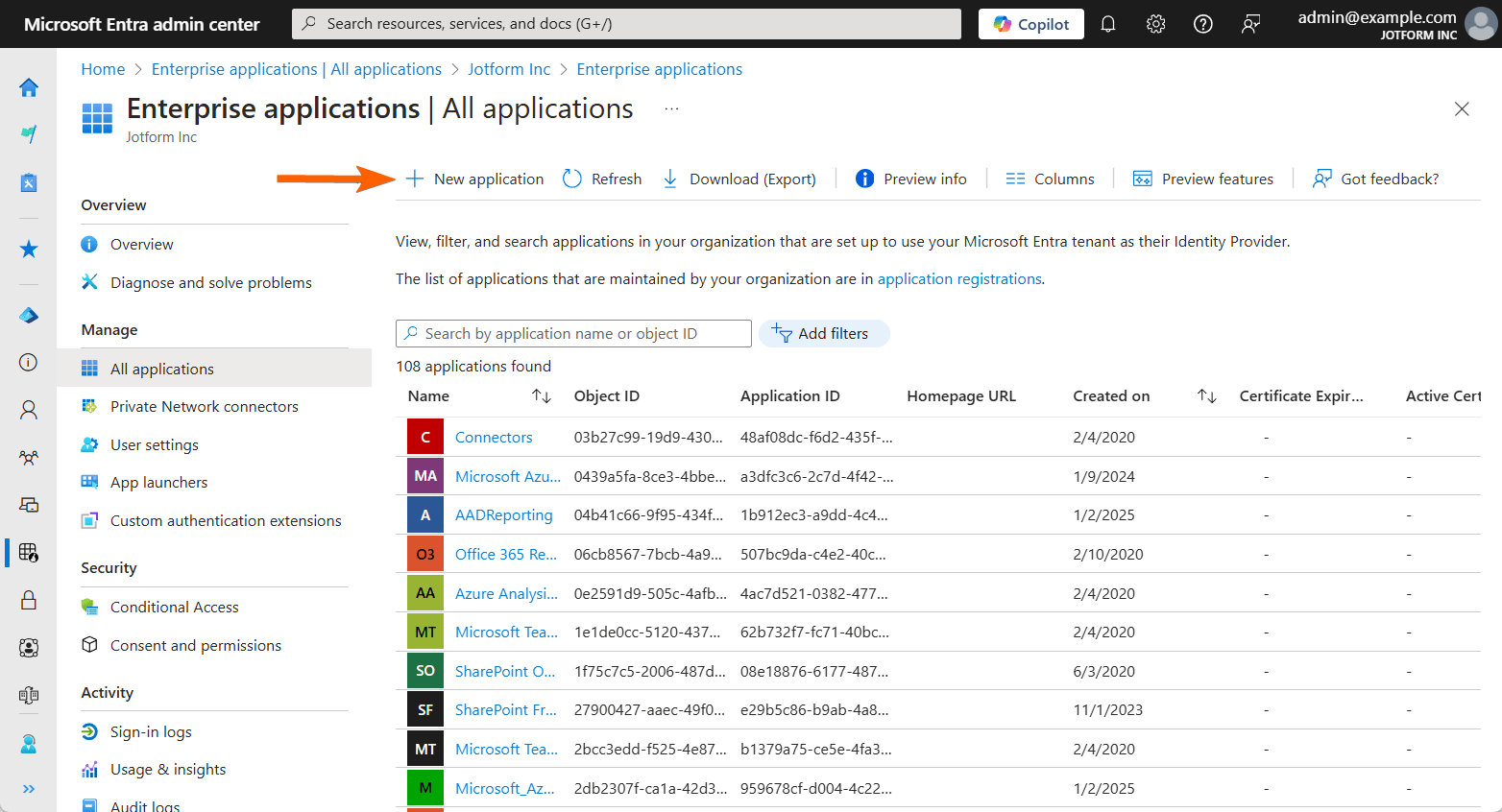Click the lock icon in left rail

[29, 600]
